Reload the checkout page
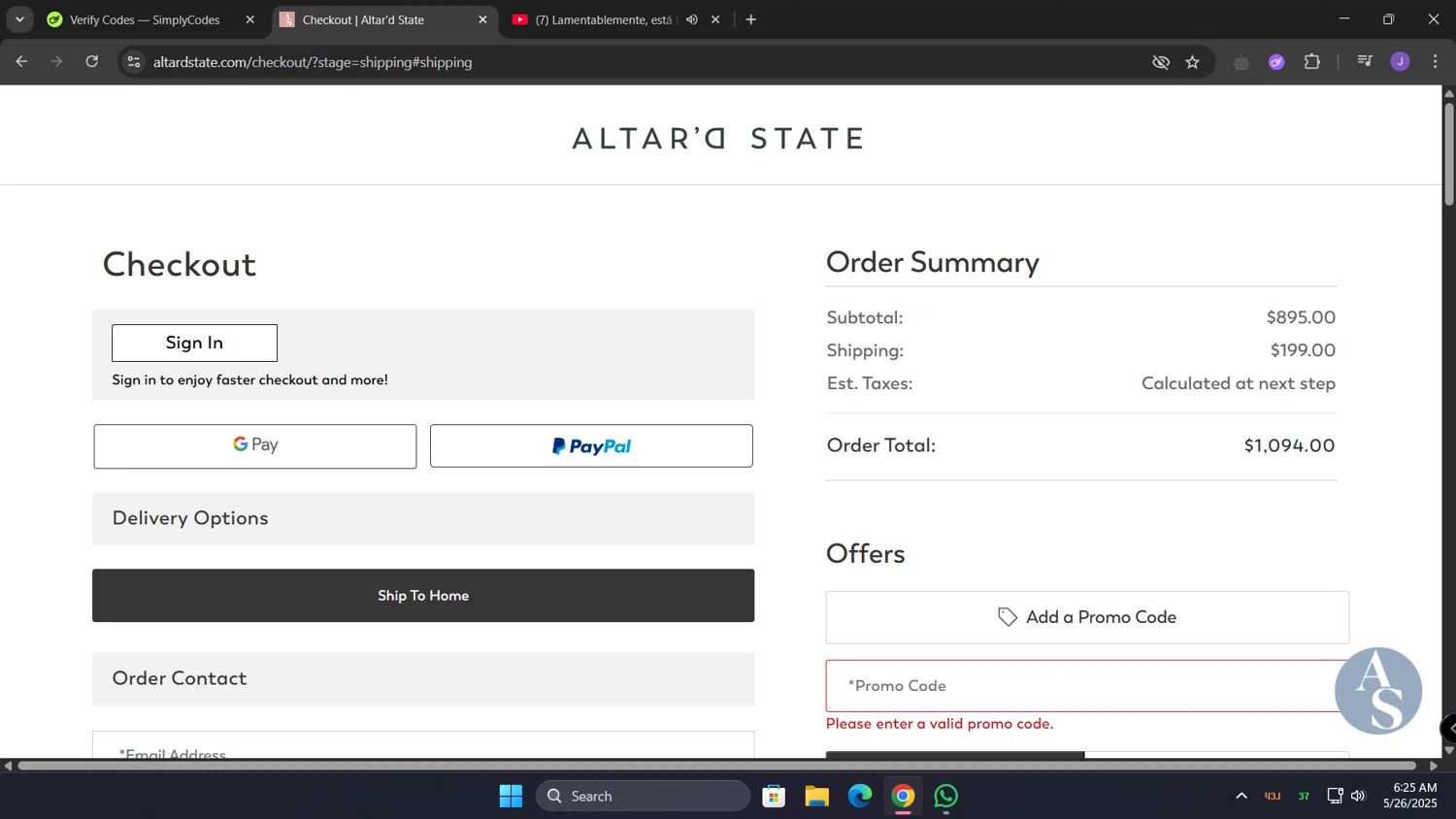 point(92,62)
